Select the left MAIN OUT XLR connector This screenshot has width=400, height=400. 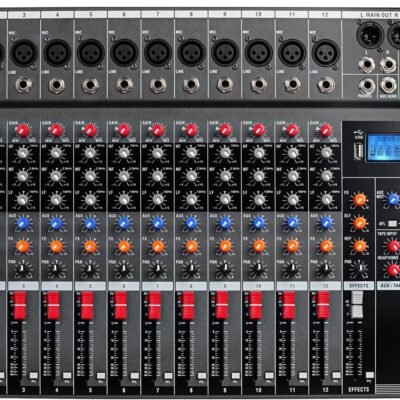click(x=370, y=34)
